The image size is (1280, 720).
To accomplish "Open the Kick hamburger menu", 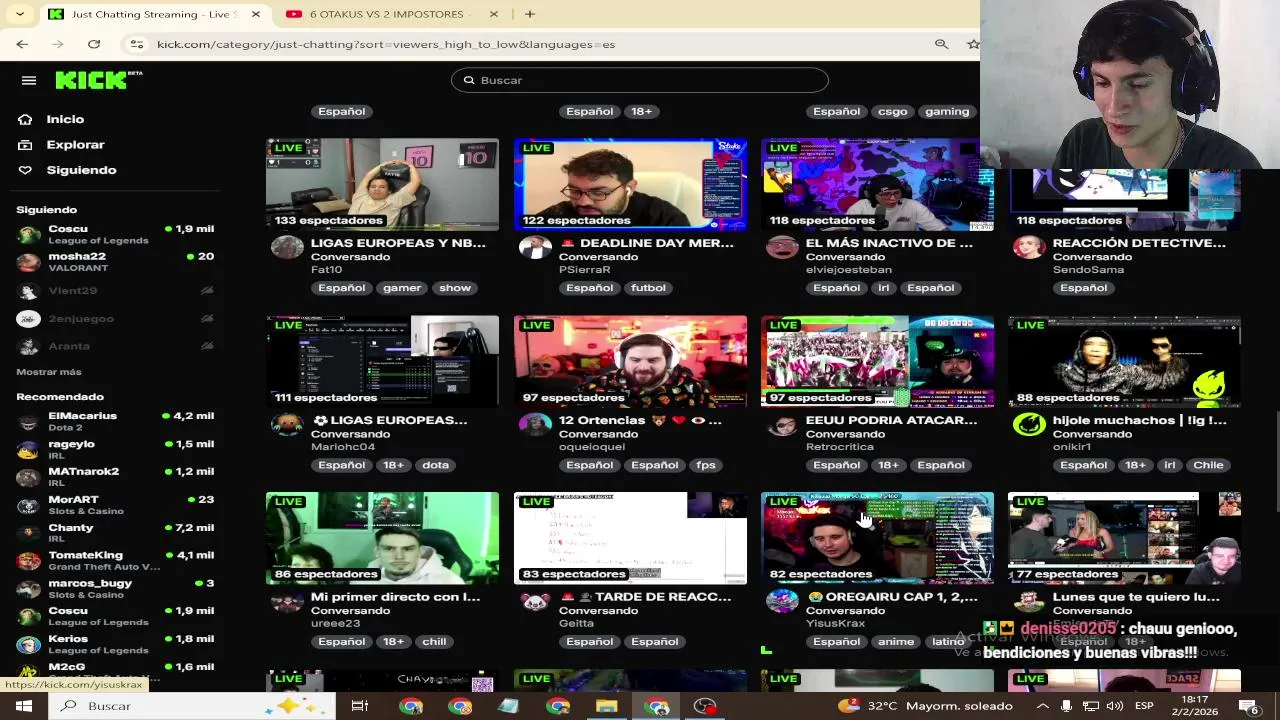I will (x=29, y=80).
